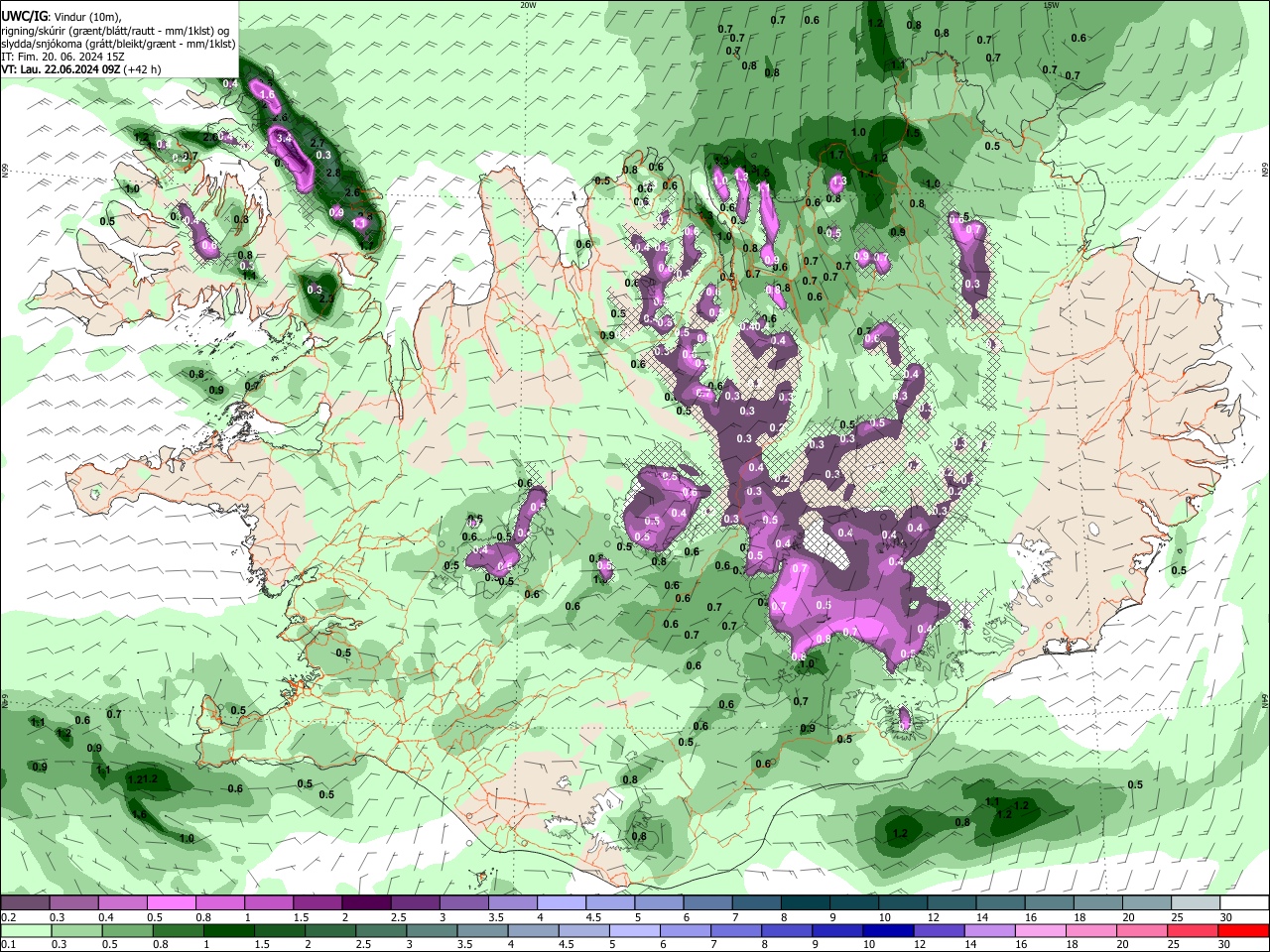Pick the white 30 swatch in snow legend

tap(1244, 903)
